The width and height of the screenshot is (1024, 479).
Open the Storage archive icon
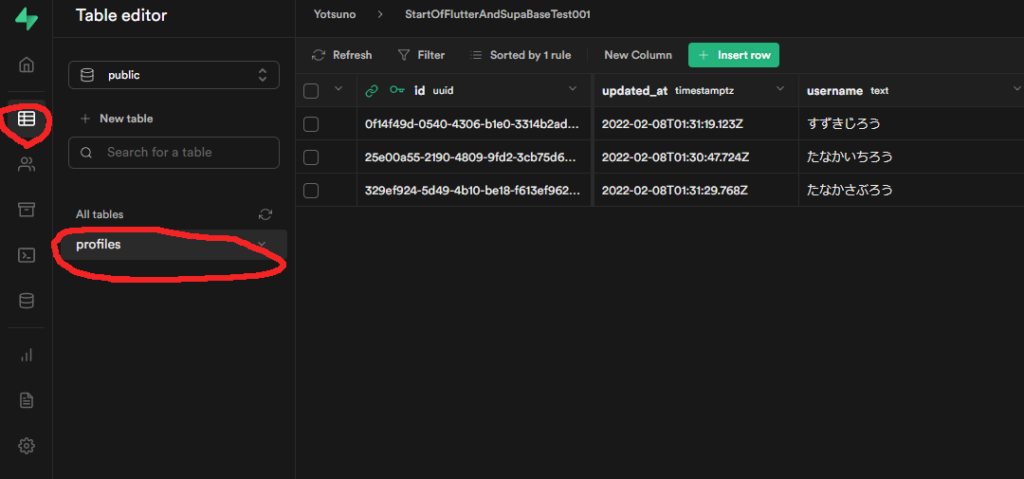(x=26, y=209)
